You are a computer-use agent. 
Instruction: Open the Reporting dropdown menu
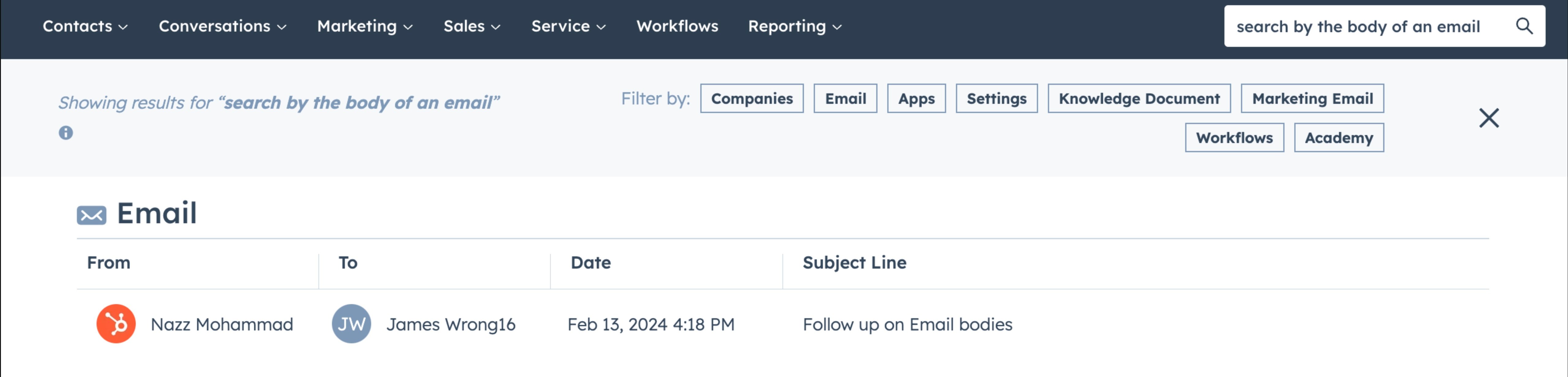[x=794, y=26]
